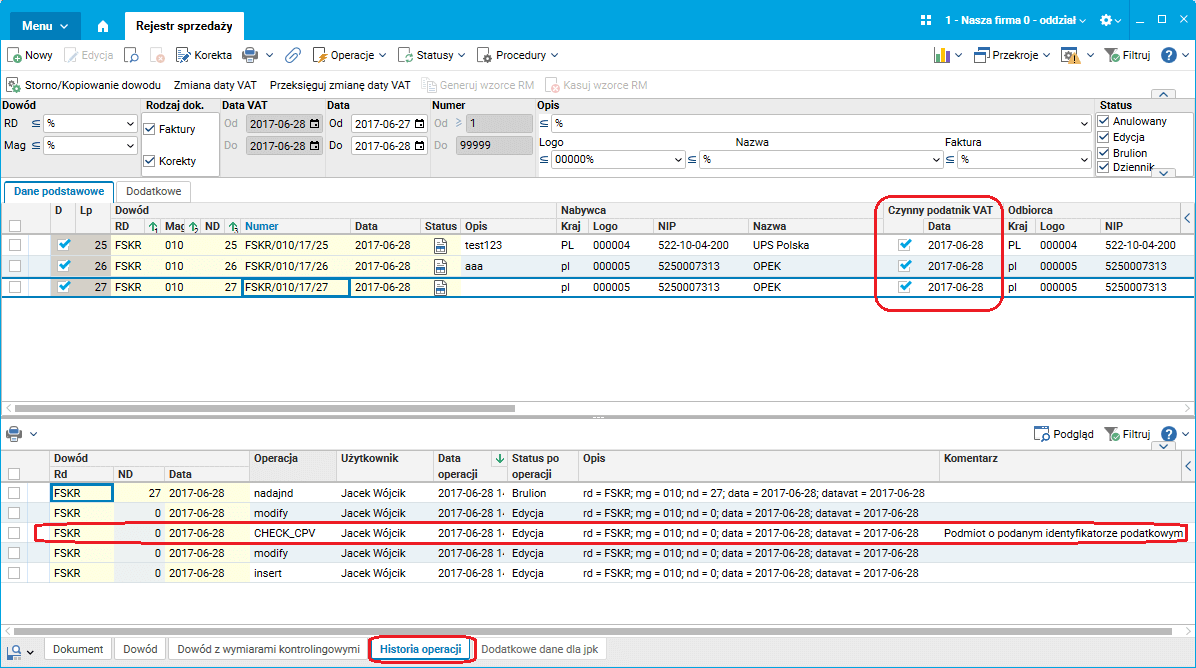Image resolution: width=1196 pixels, height=668 pixels.
Task: Open status document icon for FSKR/010/17/25
Action: [440, 246]
